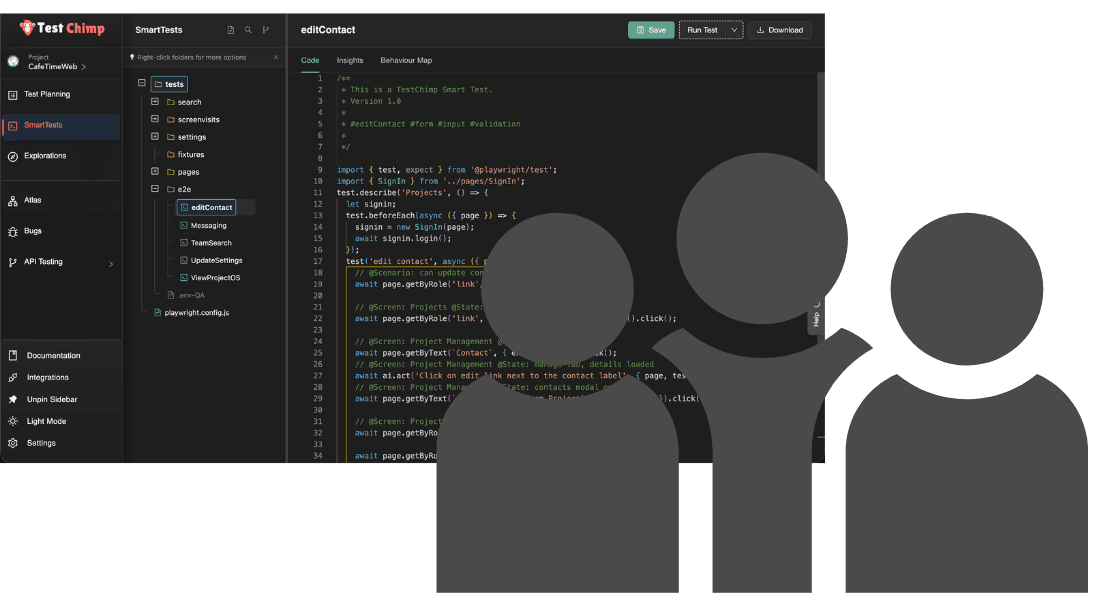This screenshot has height=605, width=1100.
Task: Collapse the e2e folder
Action: tap(155, 189)
